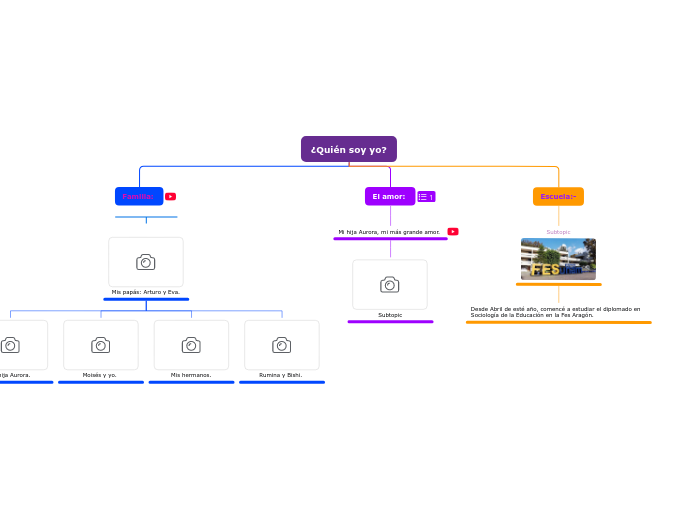Click the purple El amor: topic
Viewport: 697px width, 520px height.
tap(389, 197)
